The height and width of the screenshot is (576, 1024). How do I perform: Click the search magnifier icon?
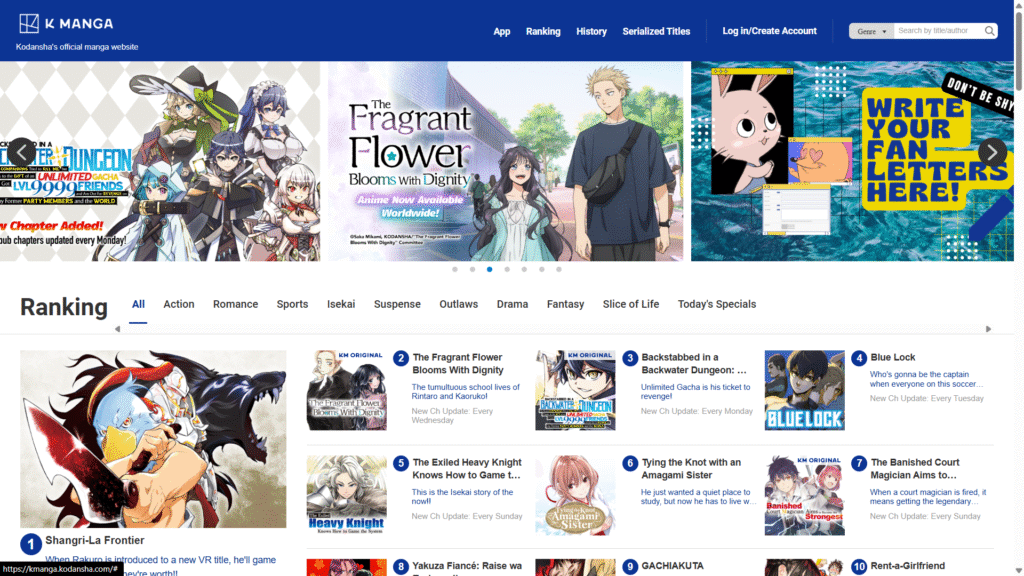[989, 31]
